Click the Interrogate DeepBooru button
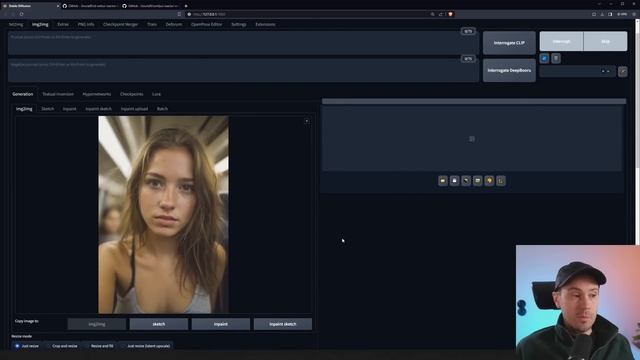 point(509,71)
